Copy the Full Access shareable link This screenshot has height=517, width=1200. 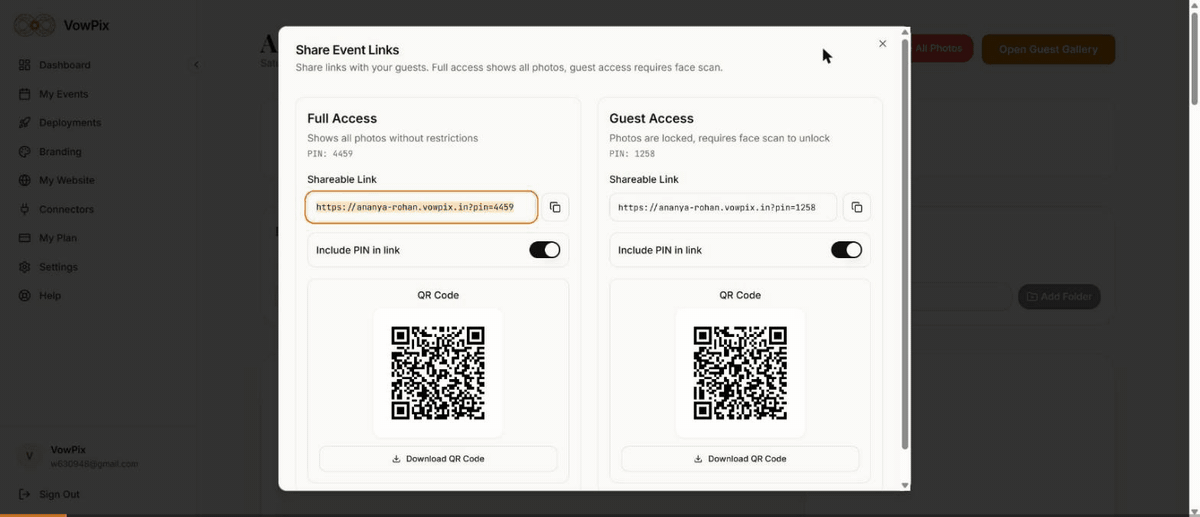[555, 207]
